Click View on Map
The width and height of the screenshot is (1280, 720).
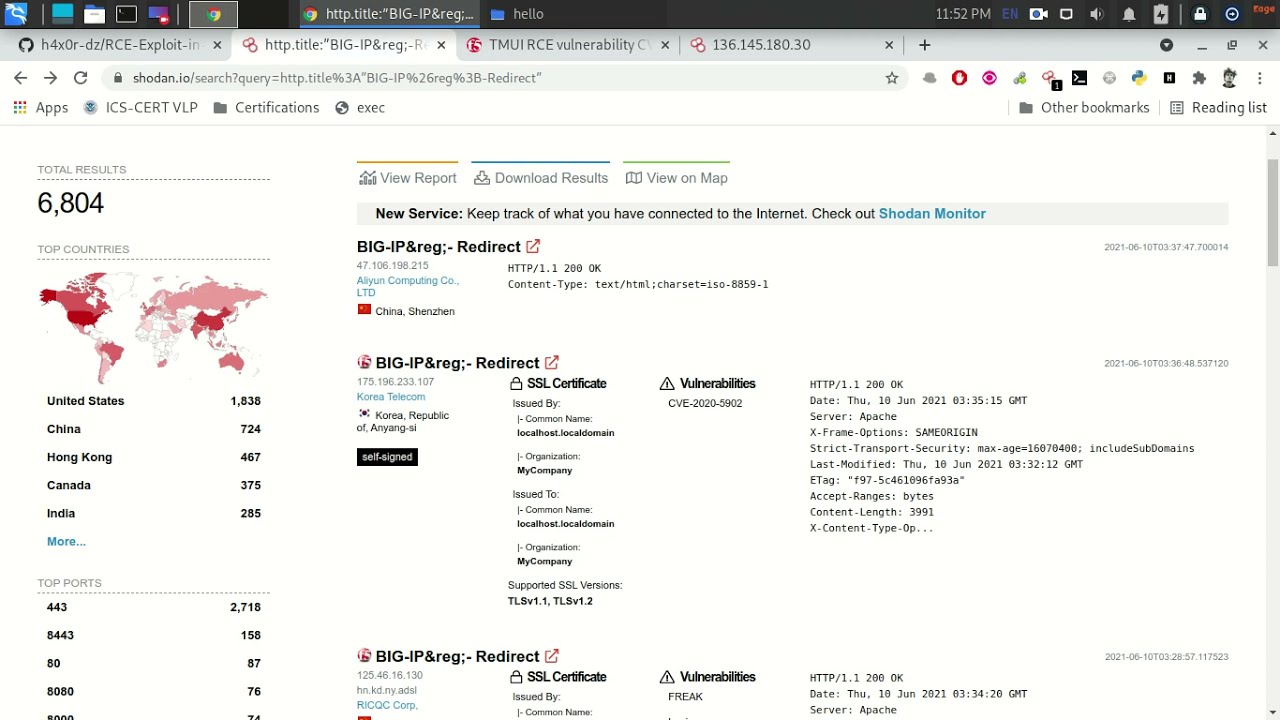click(676, 178)
